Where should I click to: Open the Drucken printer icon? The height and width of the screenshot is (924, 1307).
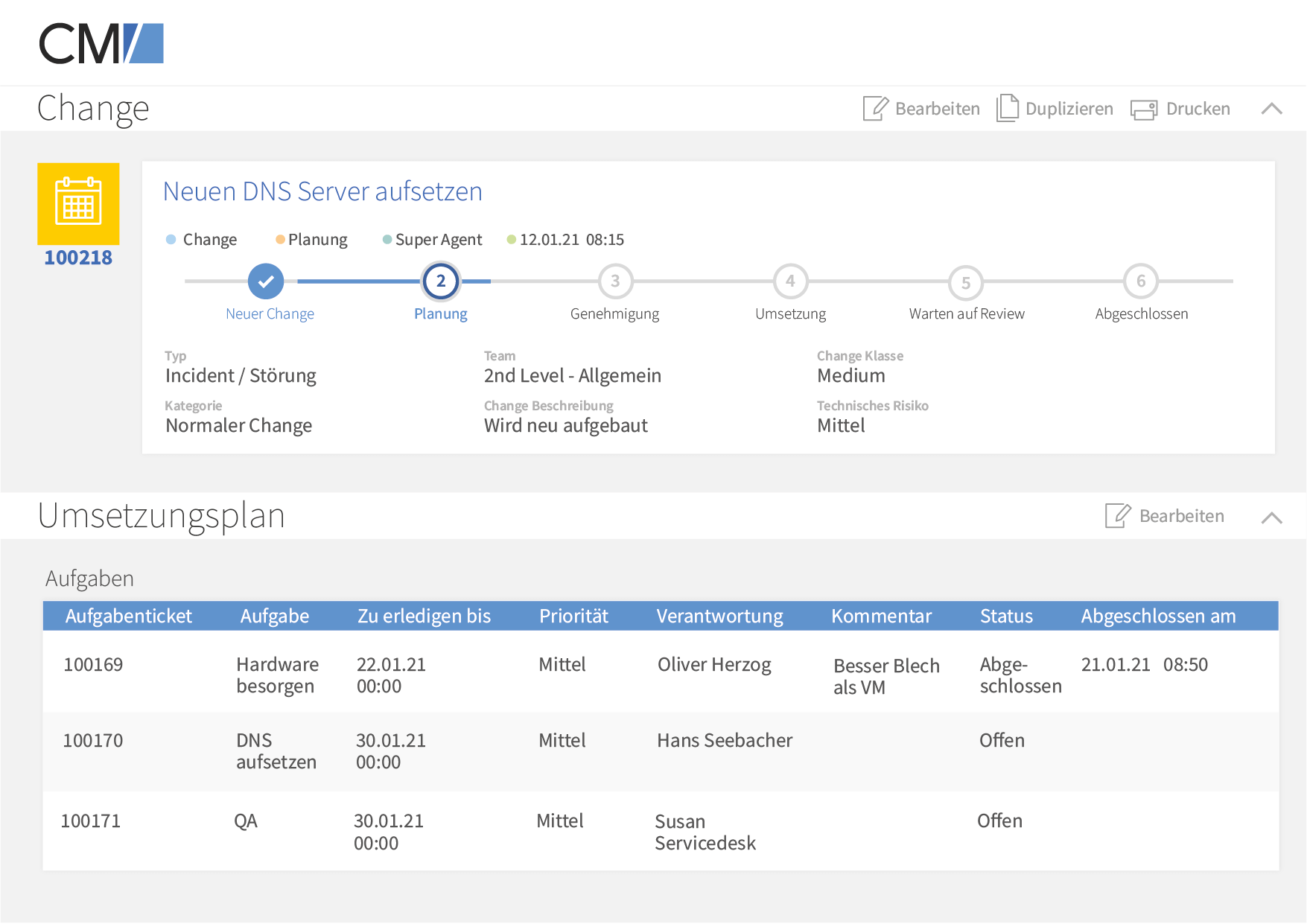(x=1143, y=109)
